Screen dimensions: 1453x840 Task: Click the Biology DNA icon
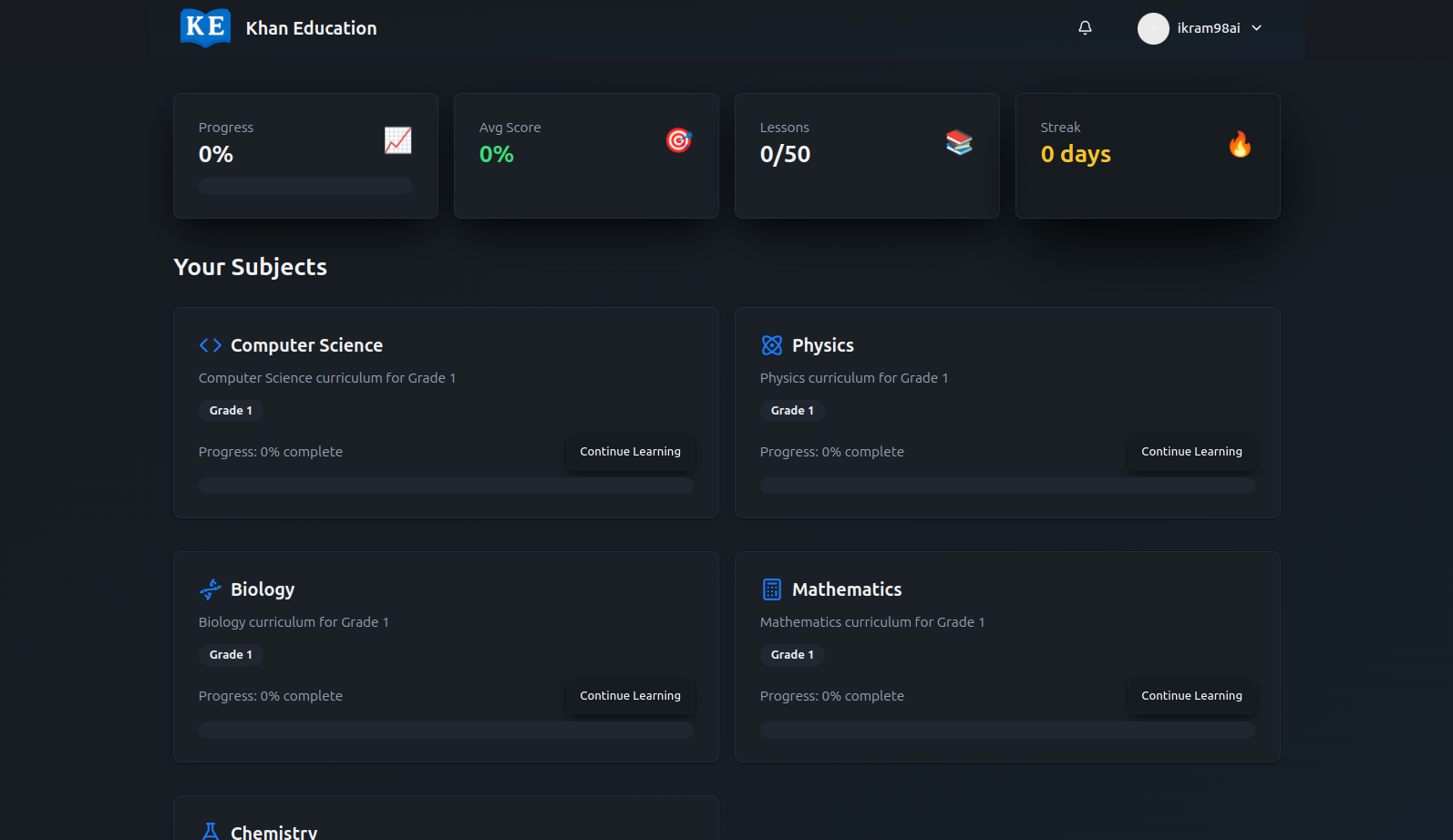tap(211, 589)
